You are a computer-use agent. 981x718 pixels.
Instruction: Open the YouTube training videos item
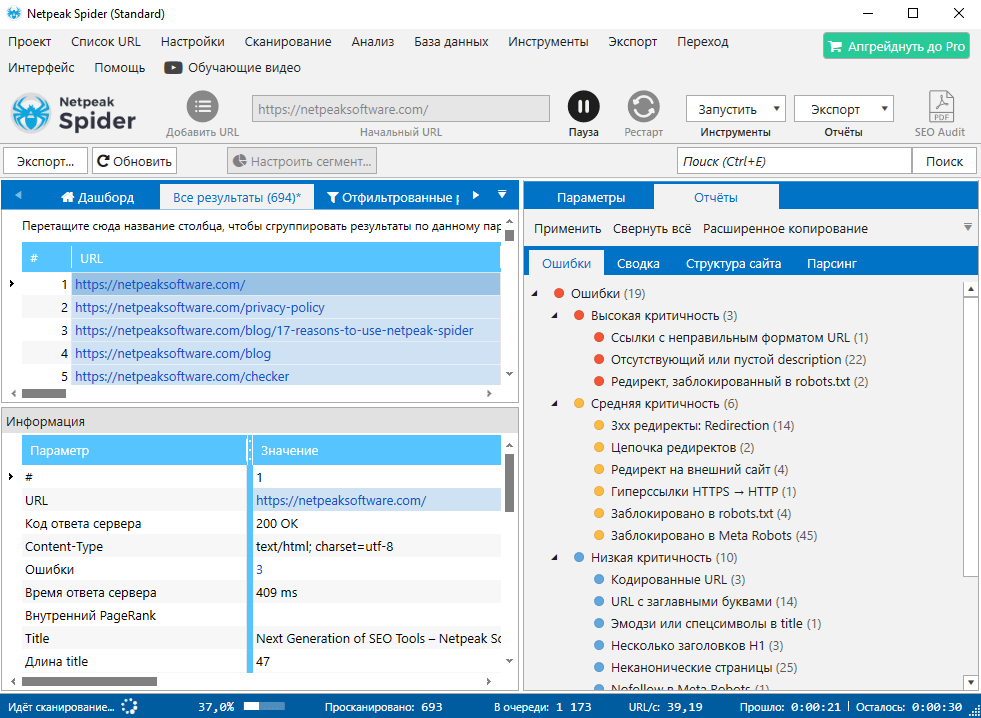point(232,68)
